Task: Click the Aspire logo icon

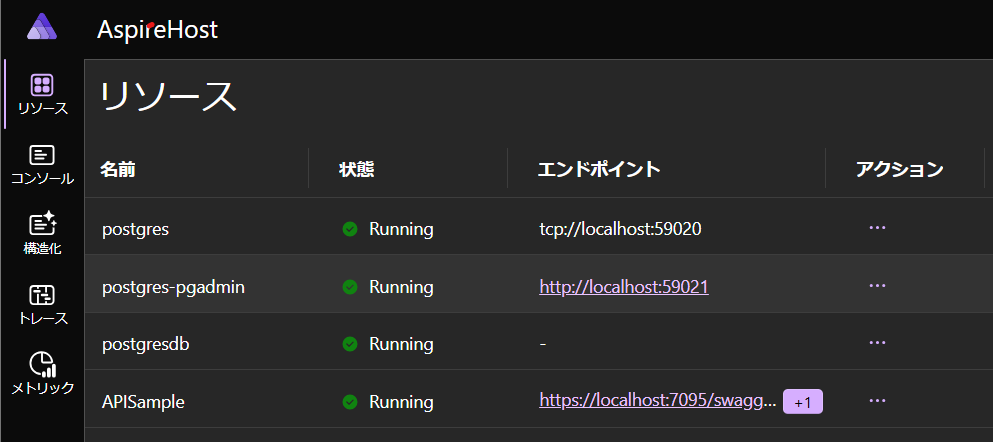Action: pos(42,27)
